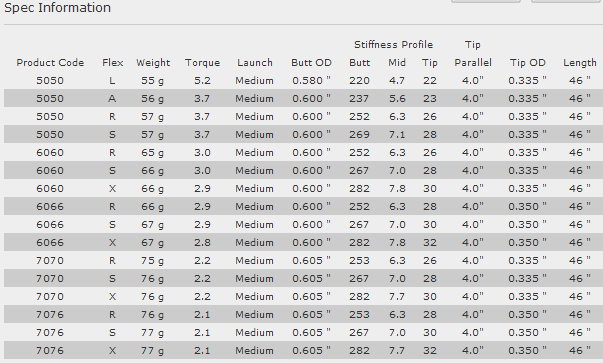
Task: Select Tip OD 0.350 " in the 7076 X row
Action: (527, 351)
